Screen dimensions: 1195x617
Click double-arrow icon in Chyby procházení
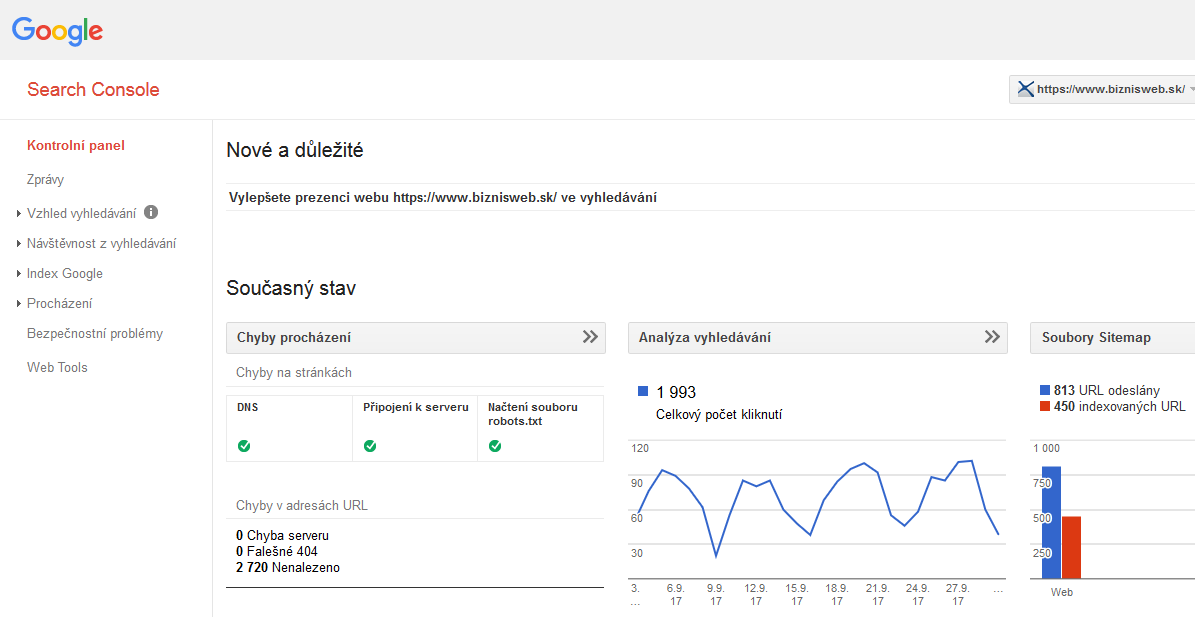point(590,337)
